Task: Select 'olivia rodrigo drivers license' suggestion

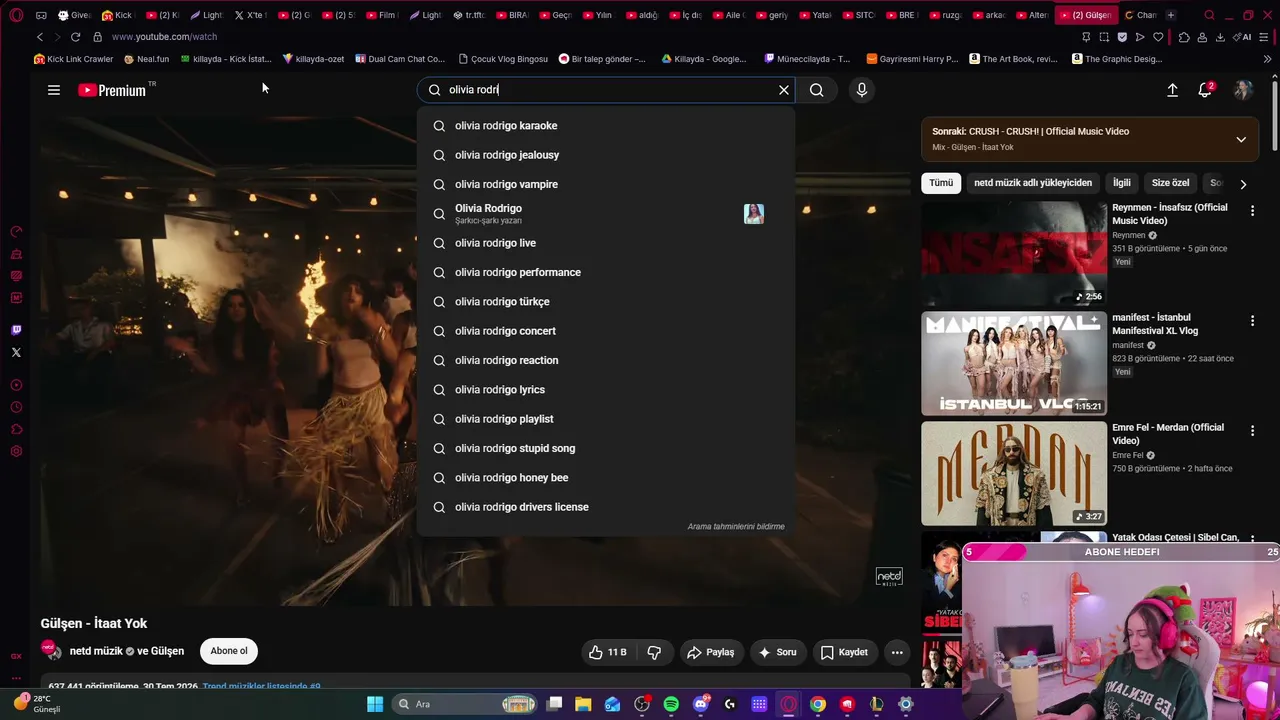Action: tap(606, 507)
